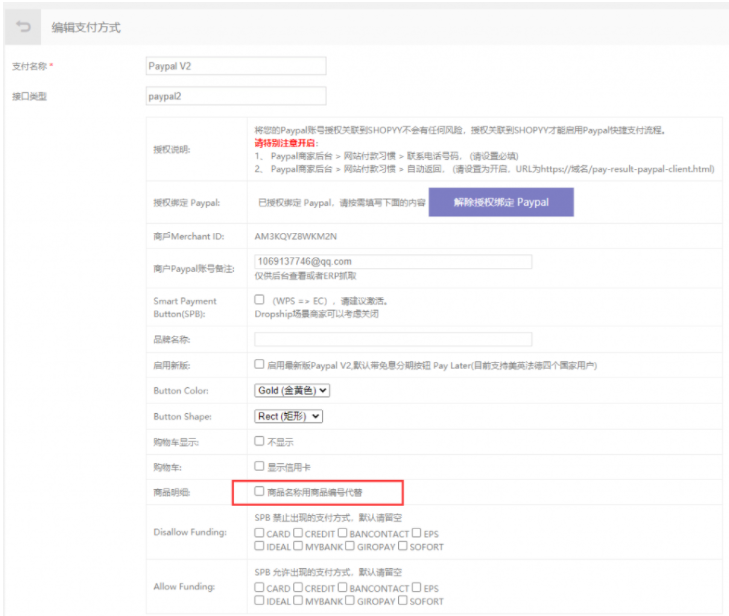The width and height of the screenshot is (729, 616).
Task: Check CARD under Disallow Funding
Action: [x=260, y=534]
